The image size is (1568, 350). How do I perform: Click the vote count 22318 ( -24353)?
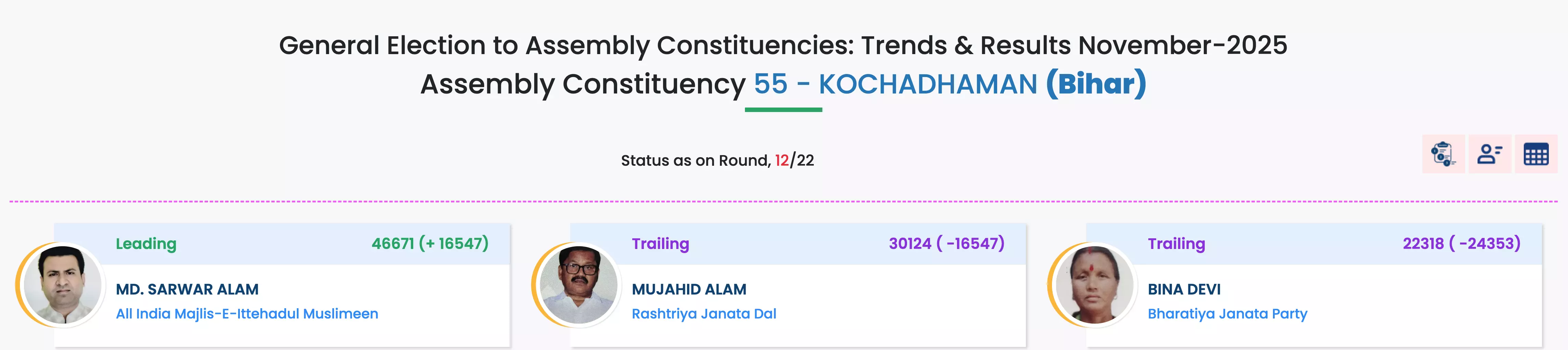point(1461,243)
